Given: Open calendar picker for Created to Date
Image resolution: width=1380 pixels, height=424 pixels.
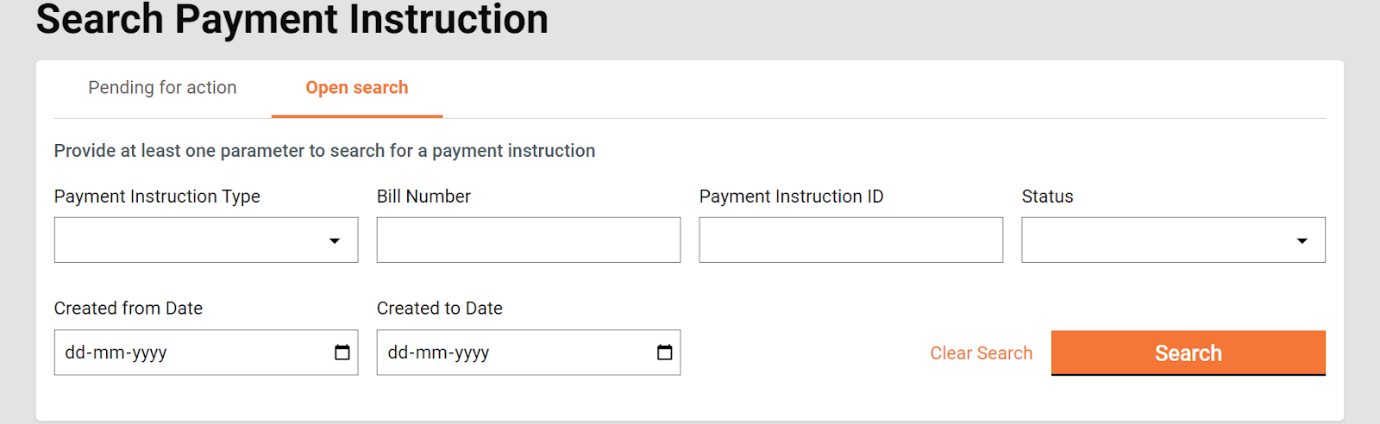Looking at the screenshot, I should (x=664, y=353).
